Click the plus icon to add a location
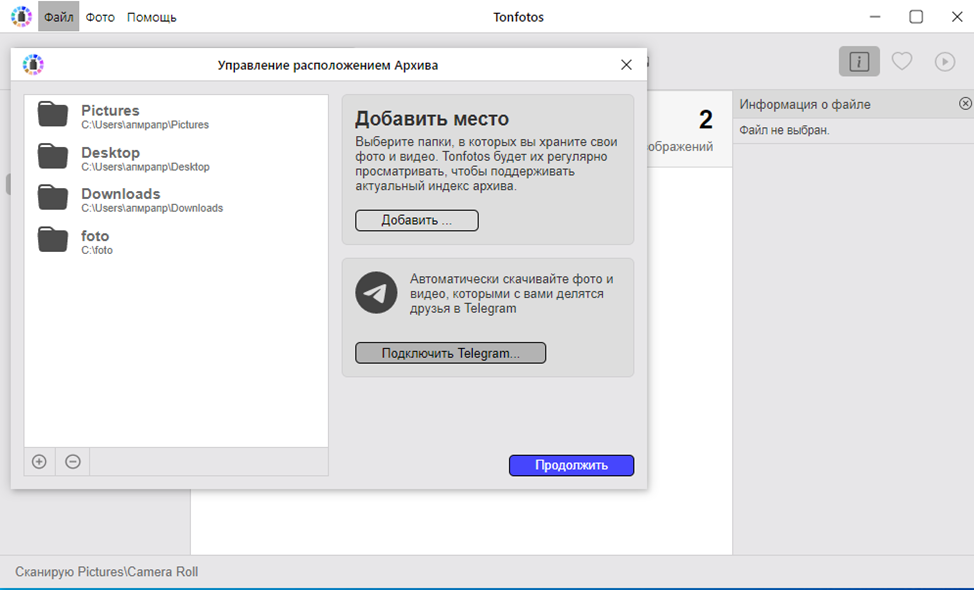 [x=39, y=461]
